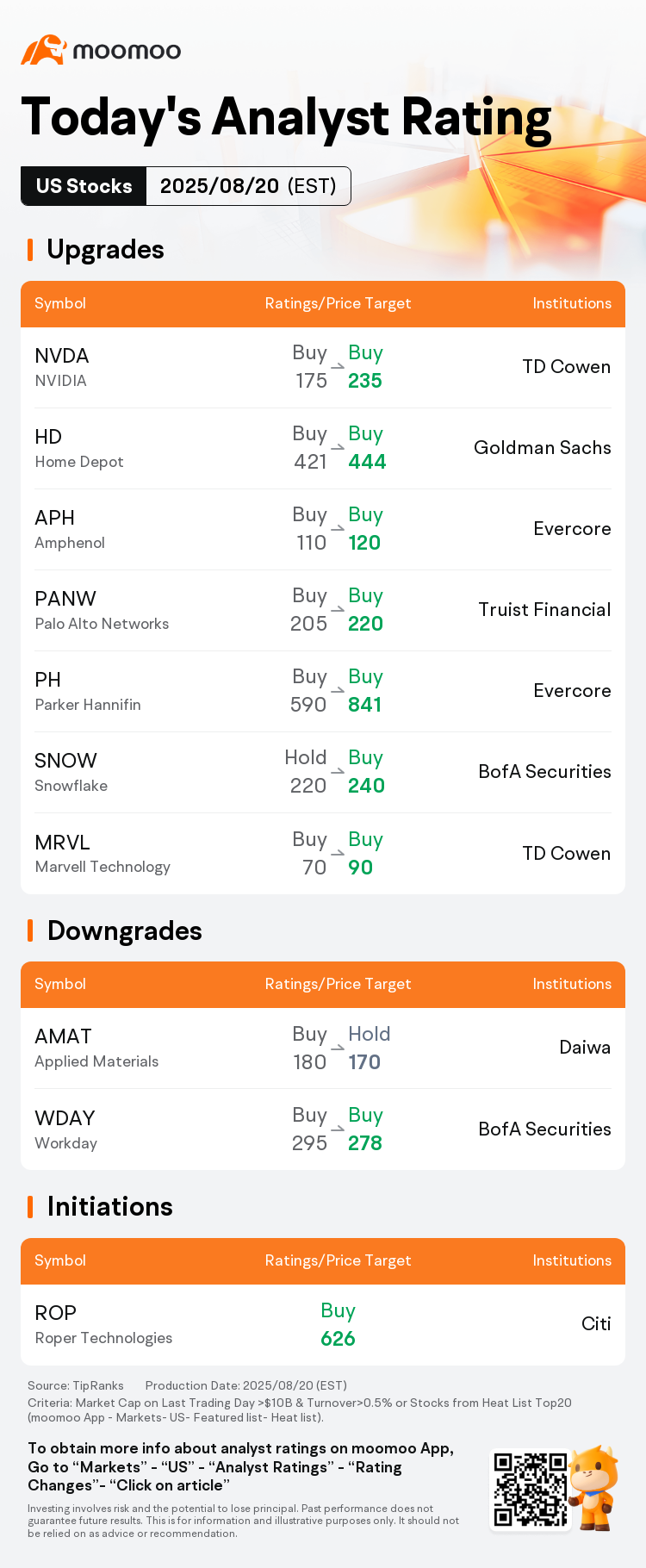646x1568 pixels.
Task: Click the moomoo bull logo icon
Action: click(x=43, y=50)
